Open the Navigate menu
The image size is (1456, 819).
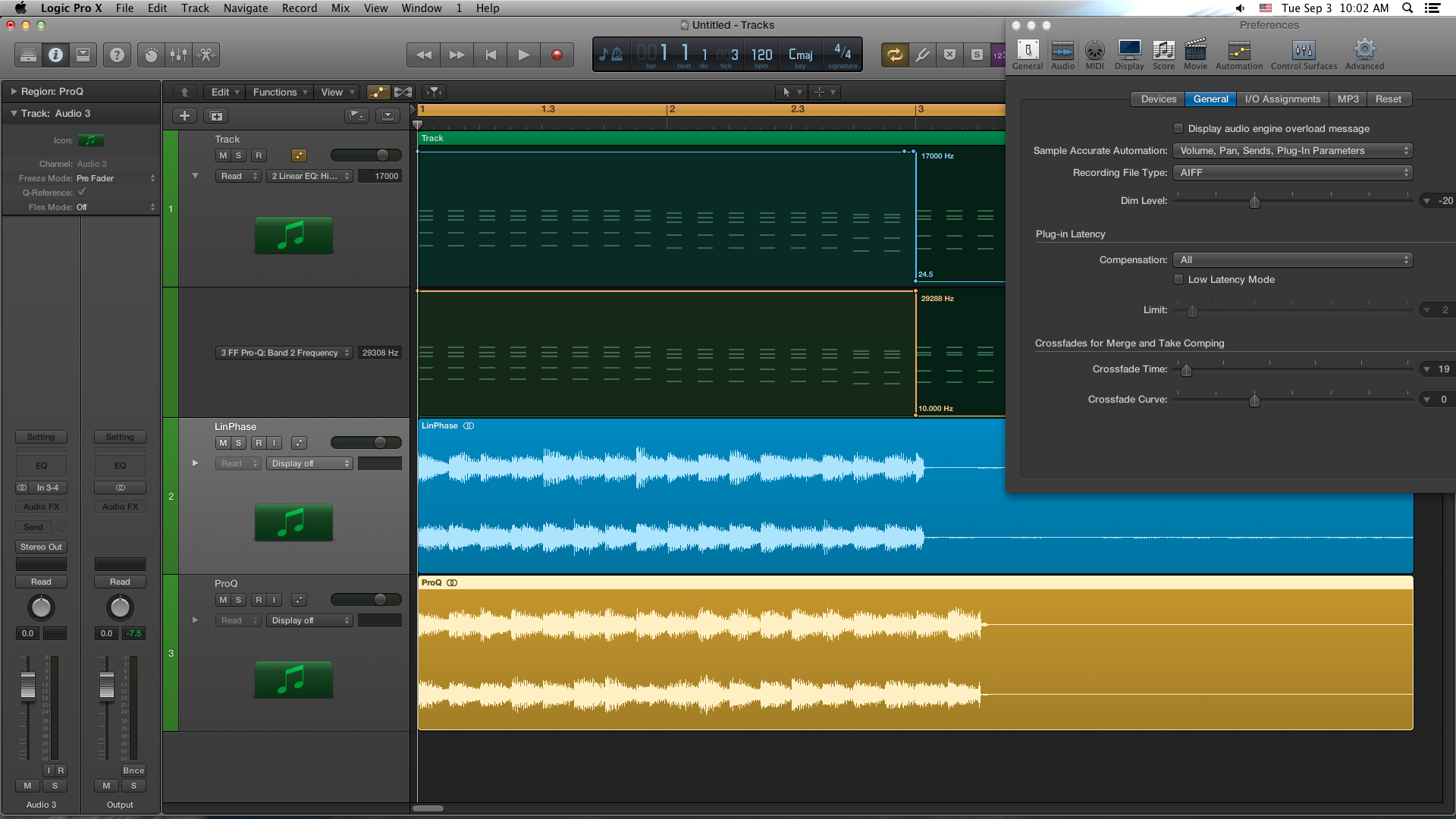[246, 8]
